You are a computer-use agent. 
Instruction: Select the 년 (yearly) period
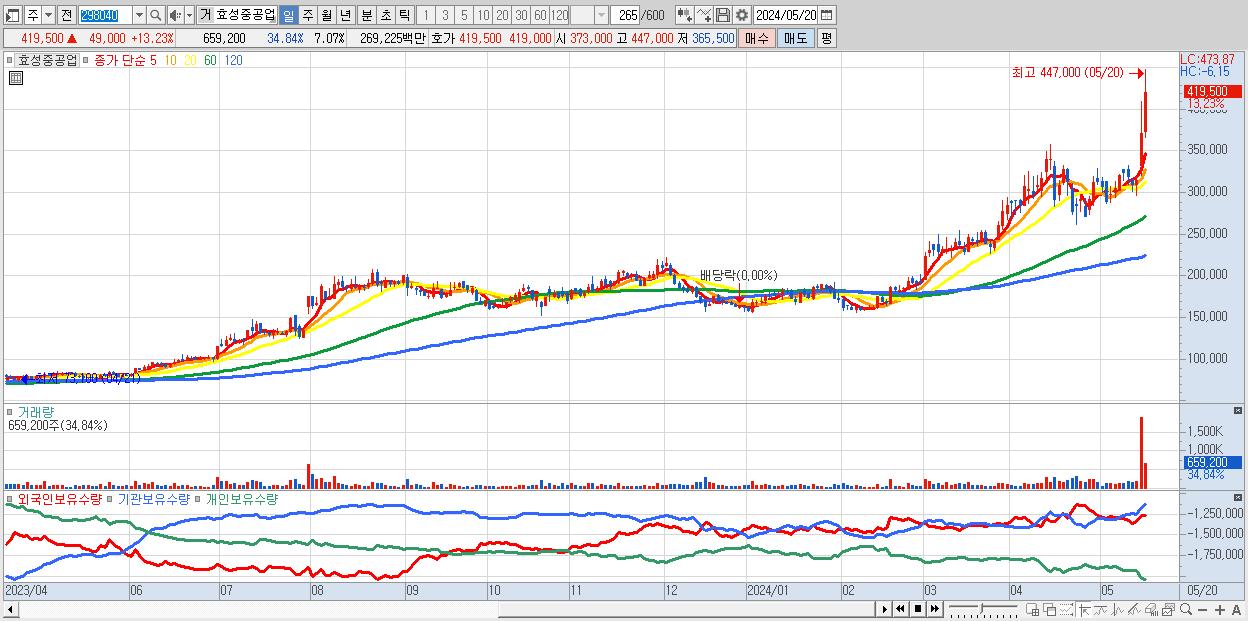(345, 15)
